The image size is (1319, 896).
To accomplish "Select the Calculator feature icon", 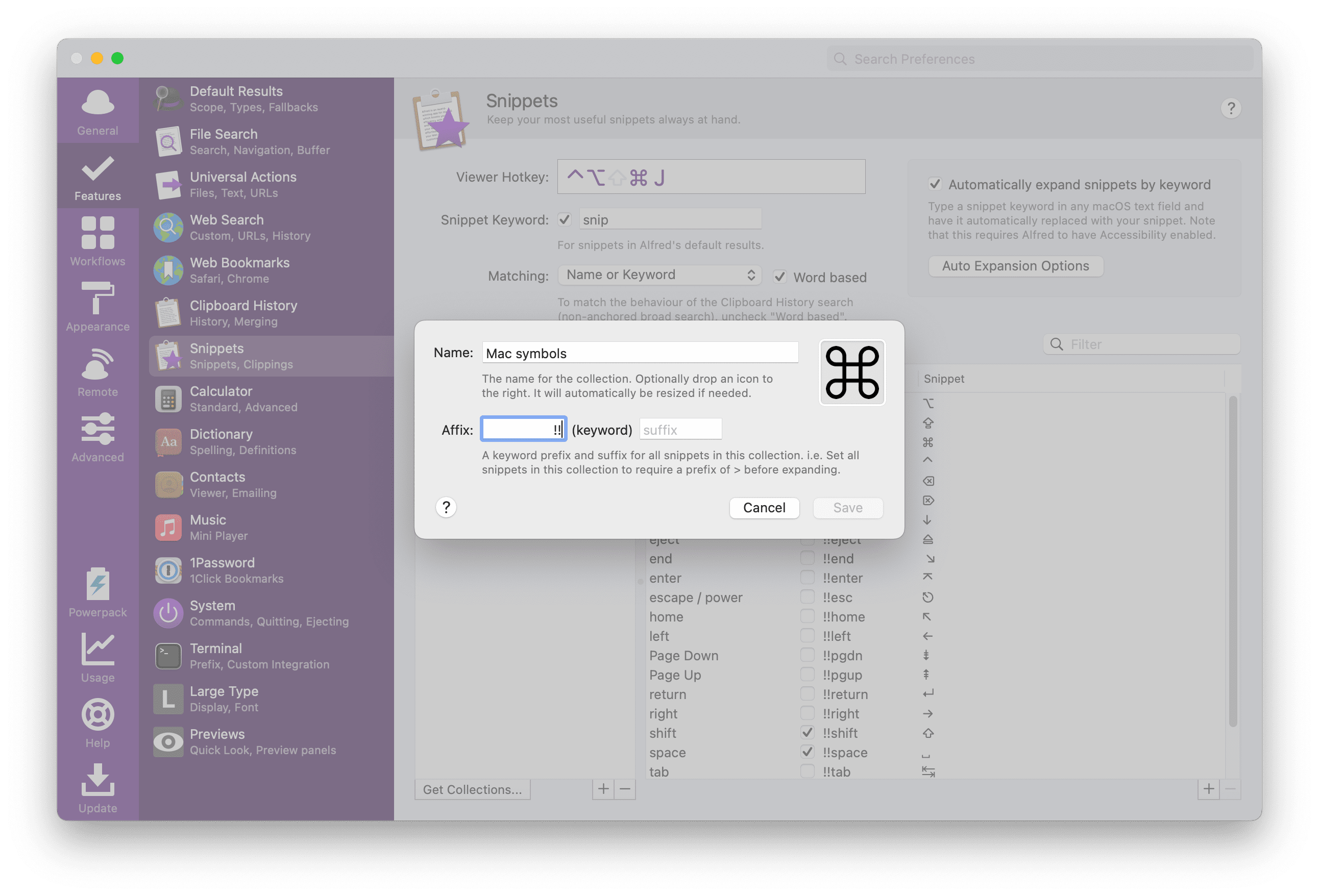I will [x=168, y=399].
